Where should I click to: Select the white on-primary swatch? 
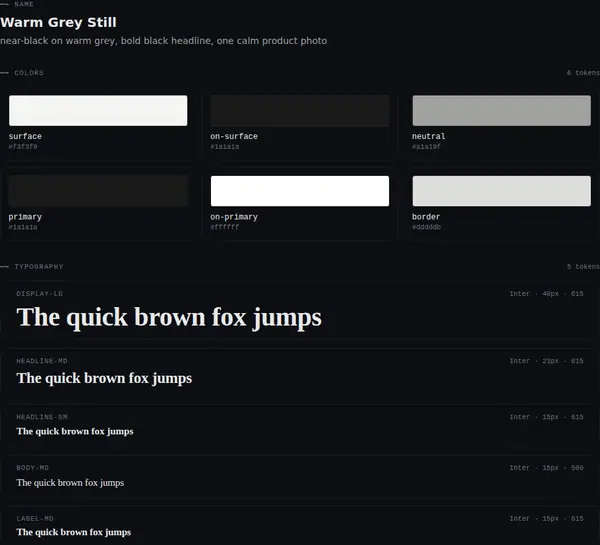300,191
